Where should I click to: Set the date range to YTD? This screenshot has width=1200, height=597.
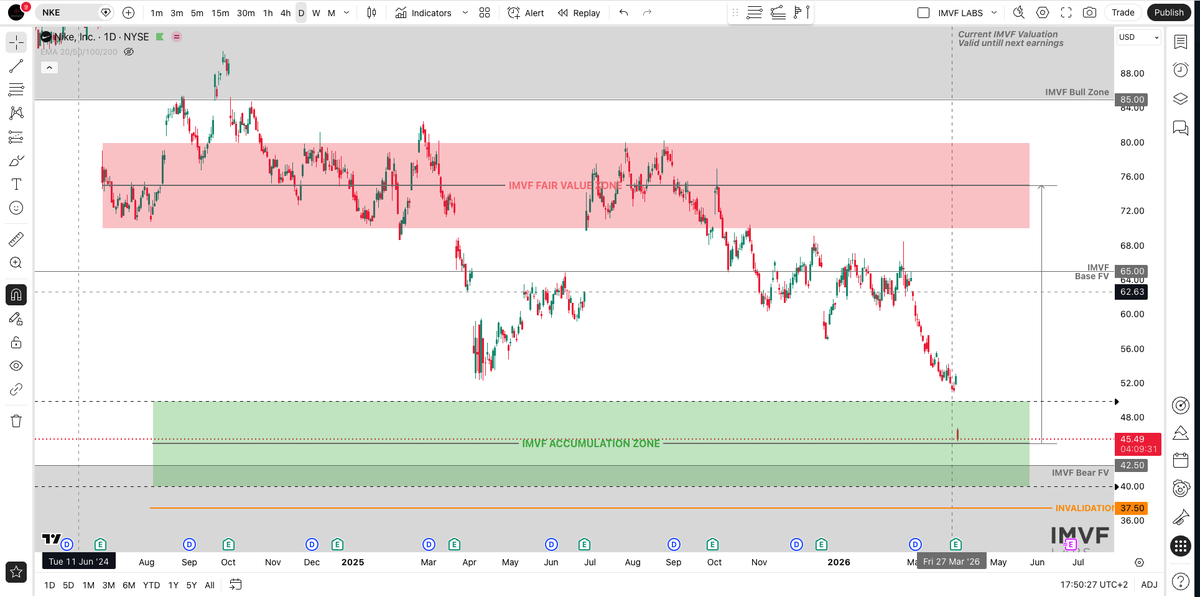pos(151,585)
